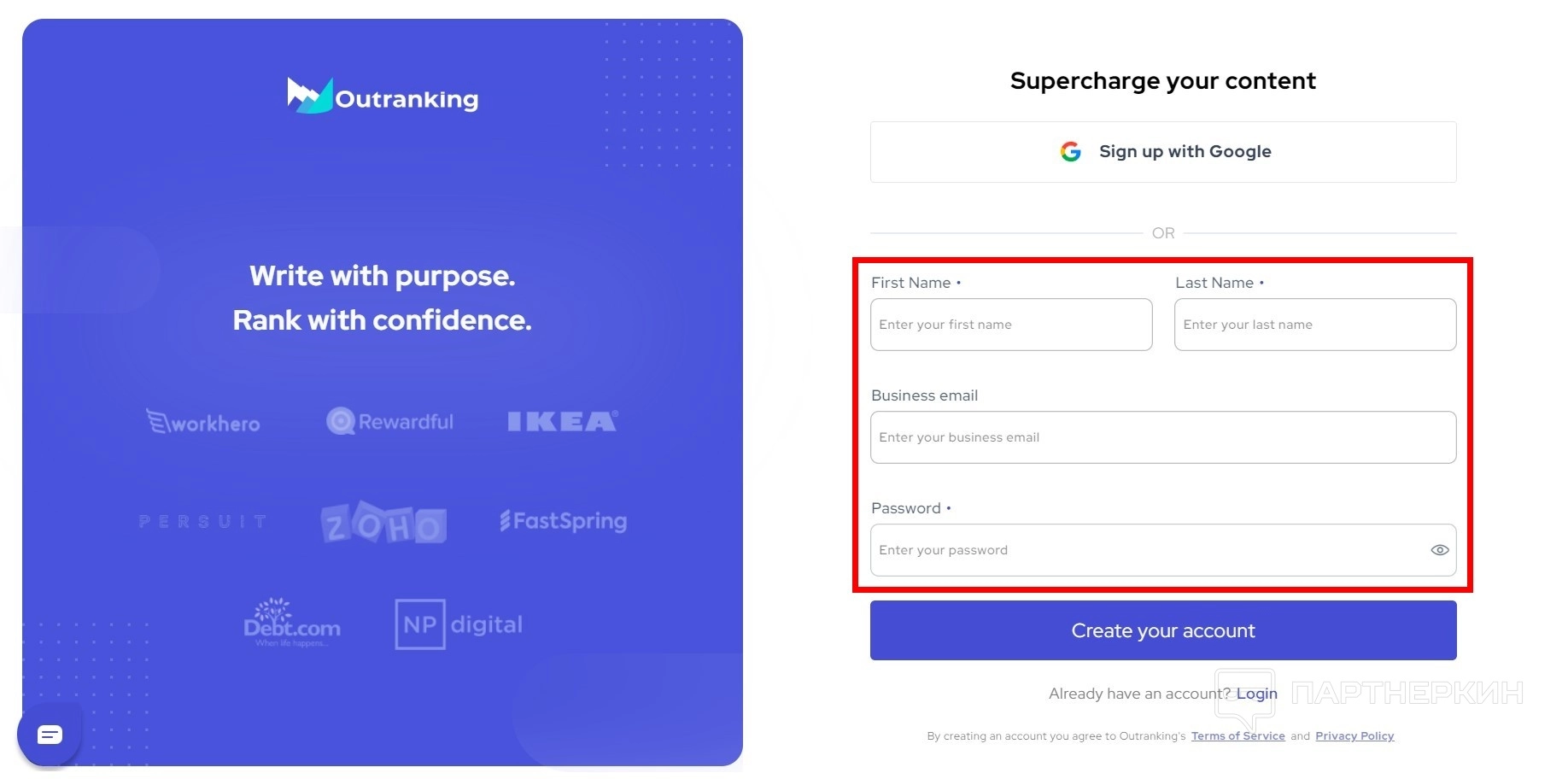Screen dimensions: 1568x779
Task: Click the Debt.com logo
Action: (x=291, y=624)
